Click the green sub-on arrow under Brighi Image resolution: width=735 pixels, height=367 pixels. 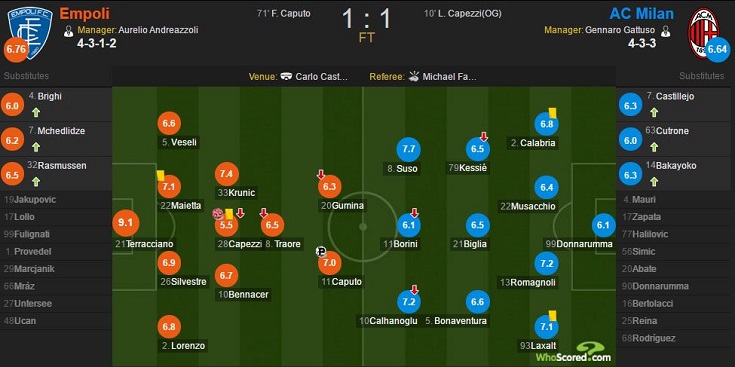(36, 112)
